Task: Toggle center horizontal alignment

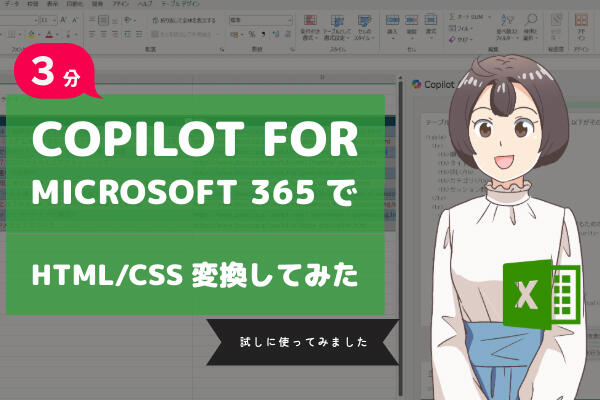Action: point(103,34)
